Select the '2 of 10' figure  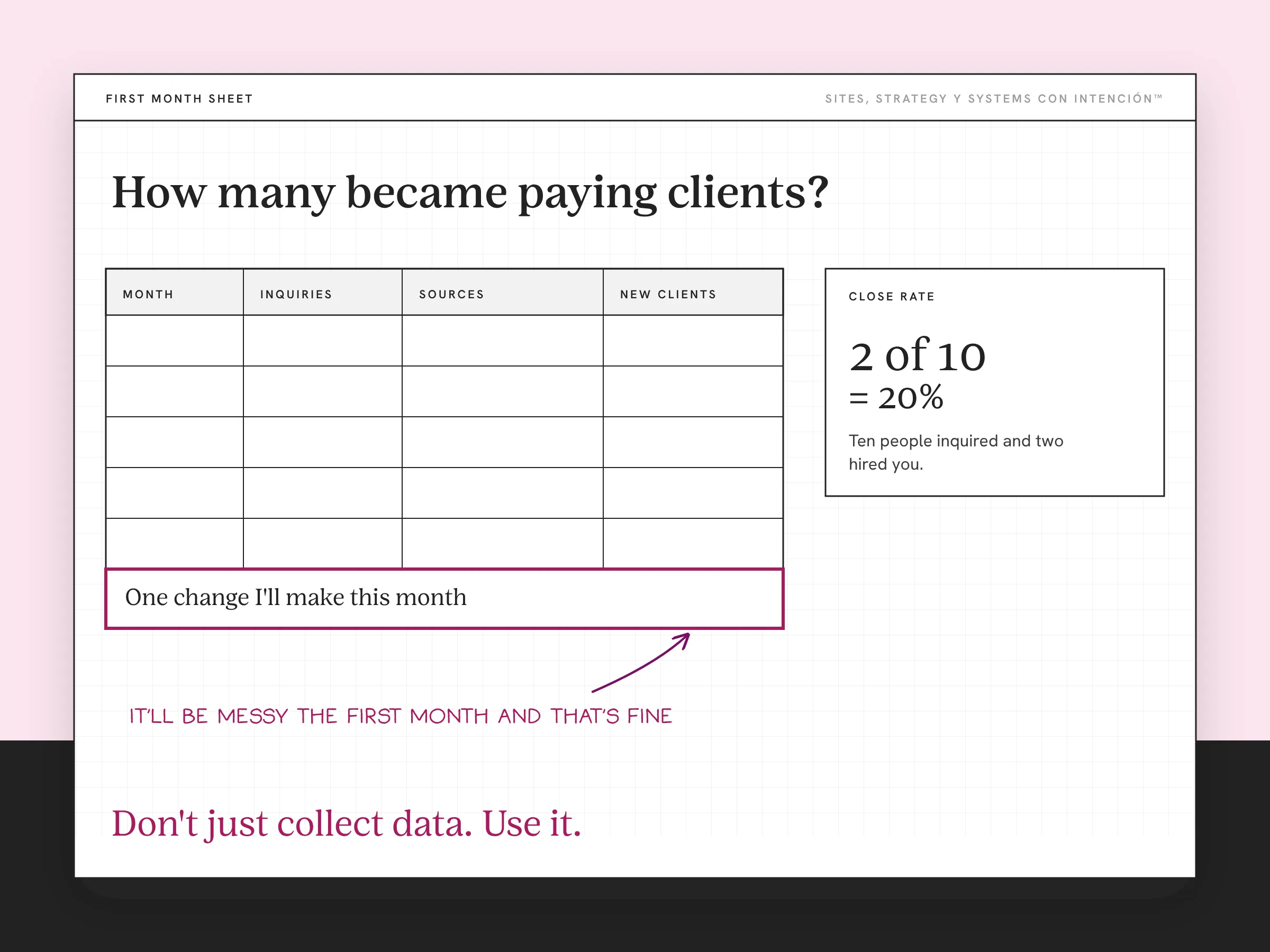[x=918, y=355]
